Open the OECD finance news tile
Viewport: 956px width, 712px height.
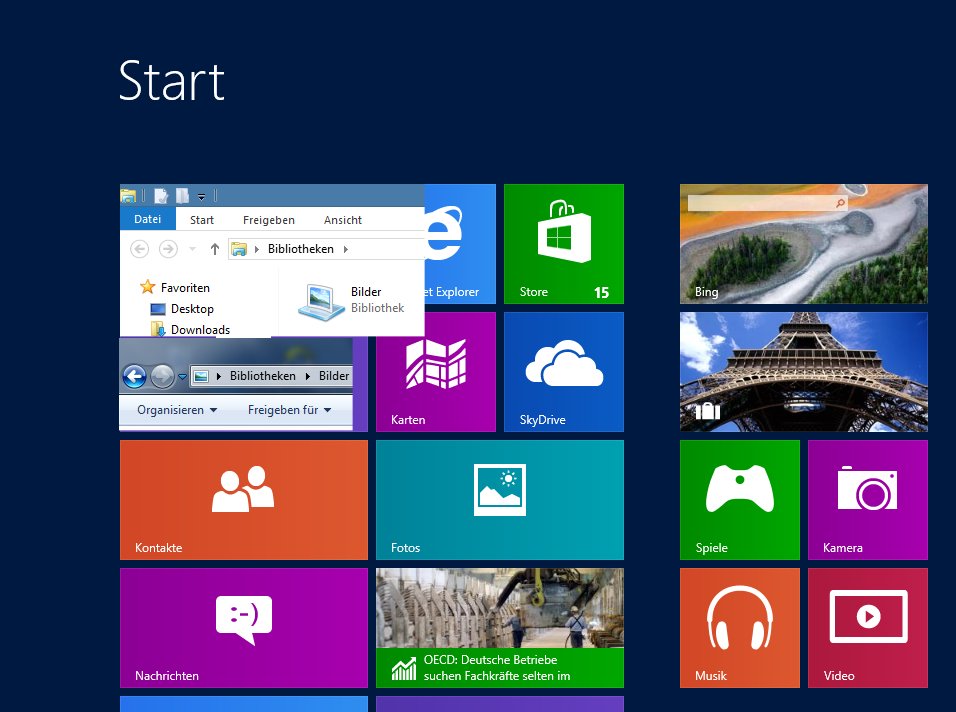500,628
